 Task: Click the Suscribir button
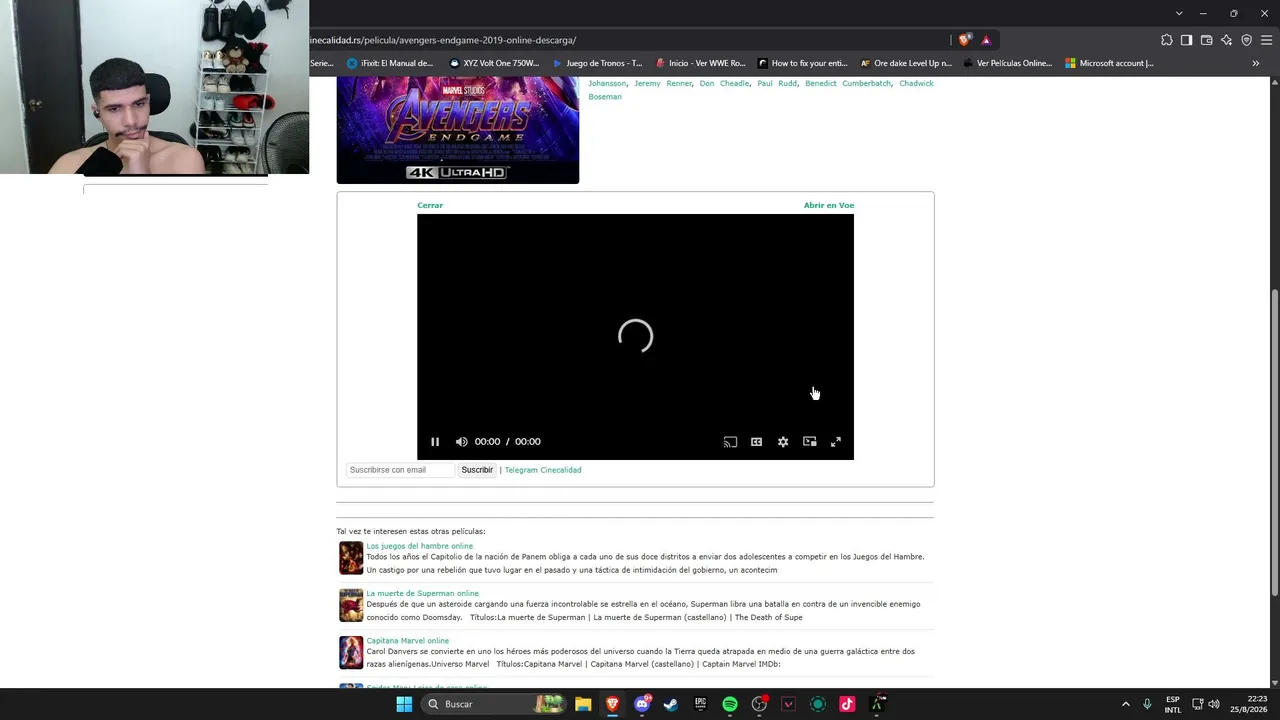[477, 470]
